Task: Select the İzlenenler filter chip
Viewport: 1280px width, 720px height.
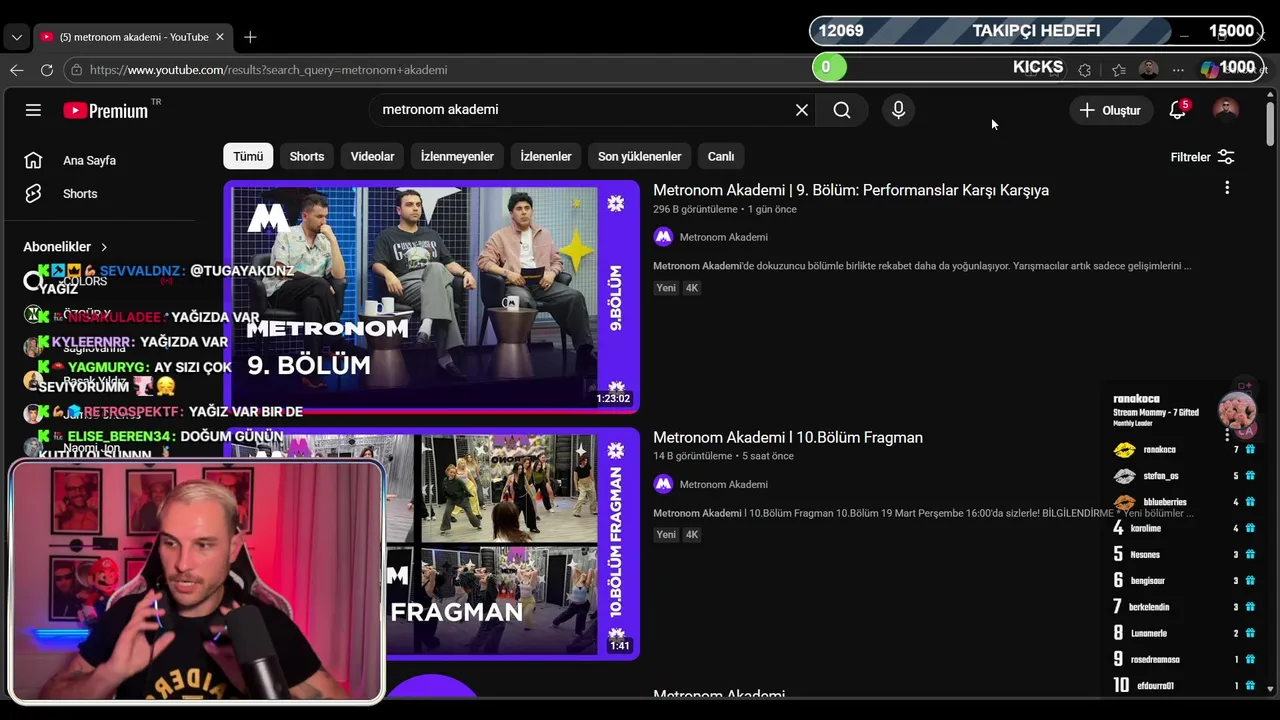Action: (546, 156)
